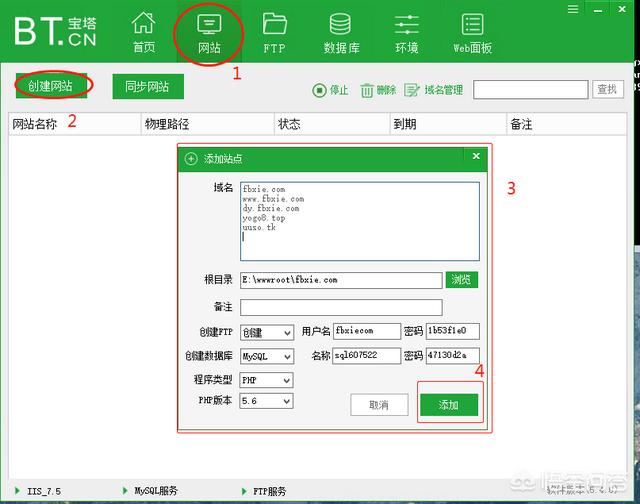This screenshot has height=504, width=640.
Task: Focus the site search field
Action: [530, 89]
